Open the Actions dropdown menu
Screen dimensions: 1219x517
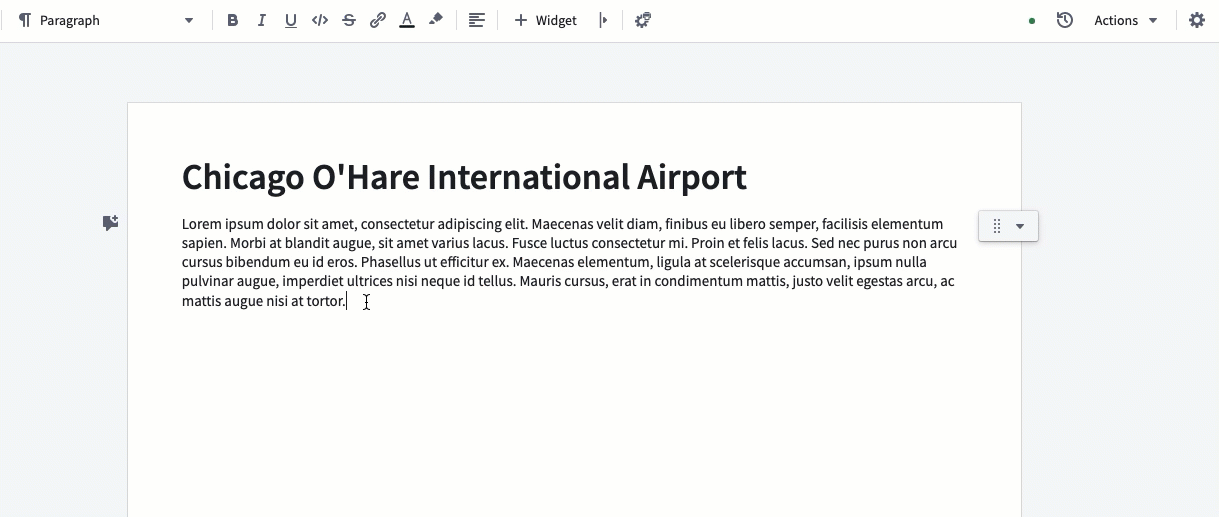(1126, 20)
